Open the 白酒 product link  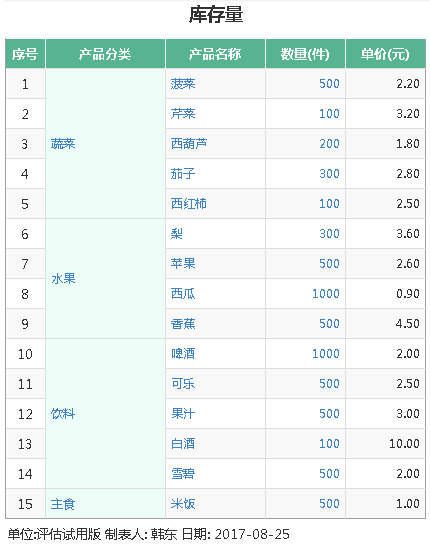183,444
